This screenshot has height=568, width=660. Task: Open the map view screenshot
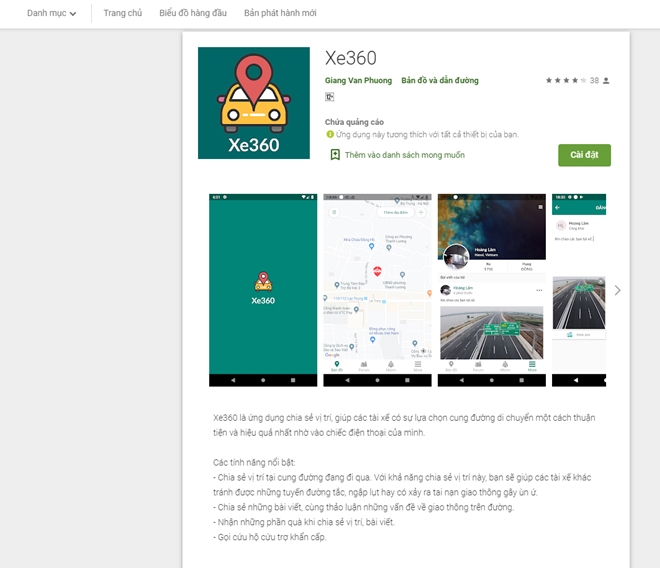(377, 290)
